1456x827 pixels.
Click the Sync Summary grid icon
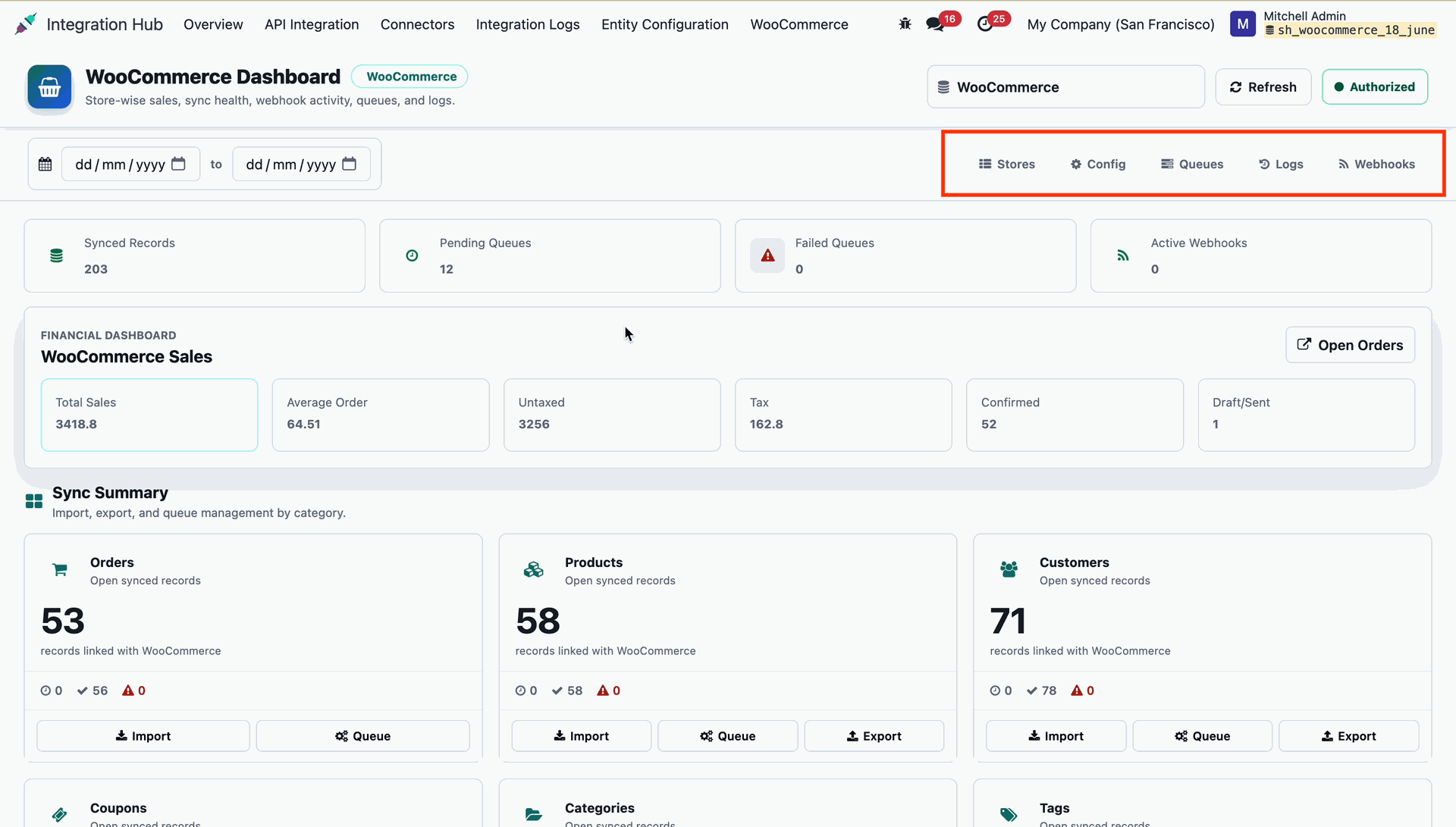click(34, 501)
